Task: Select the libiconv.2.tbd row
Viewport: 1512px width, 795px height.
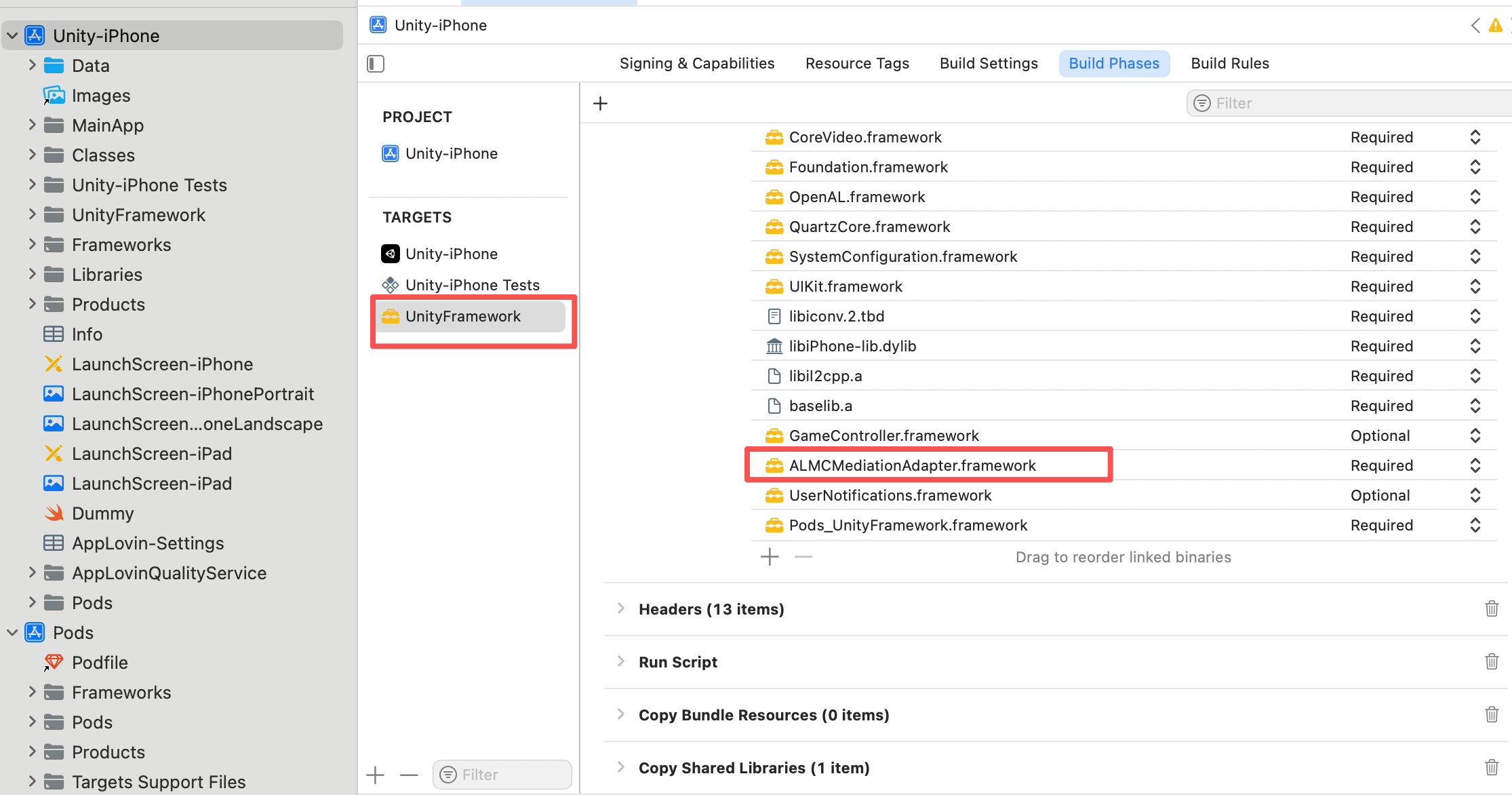Action: coord(1123,316)
